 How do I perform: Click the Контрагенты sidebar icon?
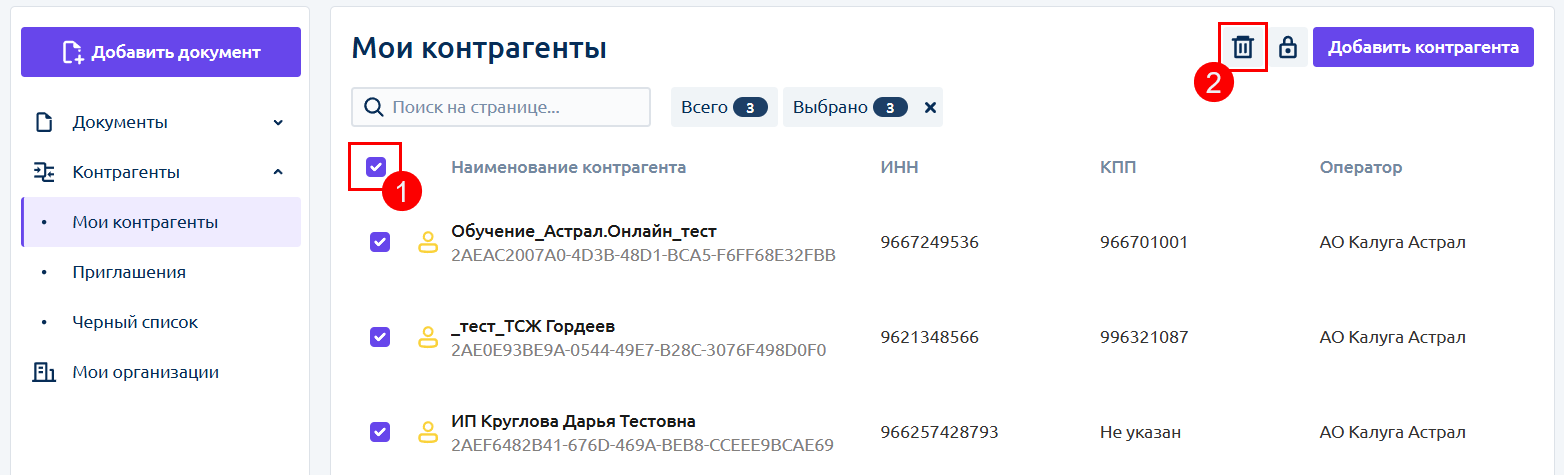pyautogui.click(x=44, y=172)
